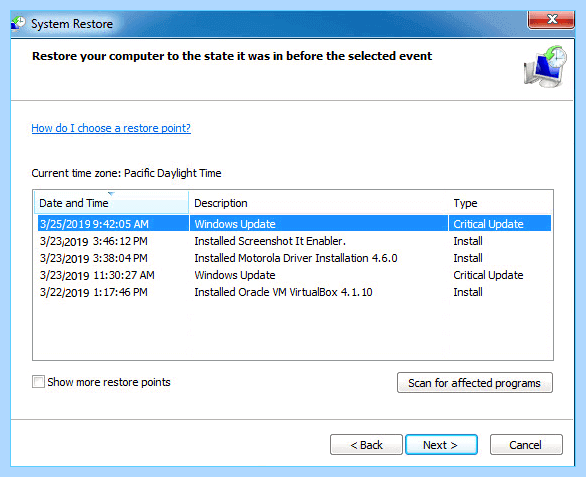Select the 3/23/2019 3:38:04 PM restore point
Image resolution: width=586 pixels, height=477 pixels.
click(x=294, y=258)
